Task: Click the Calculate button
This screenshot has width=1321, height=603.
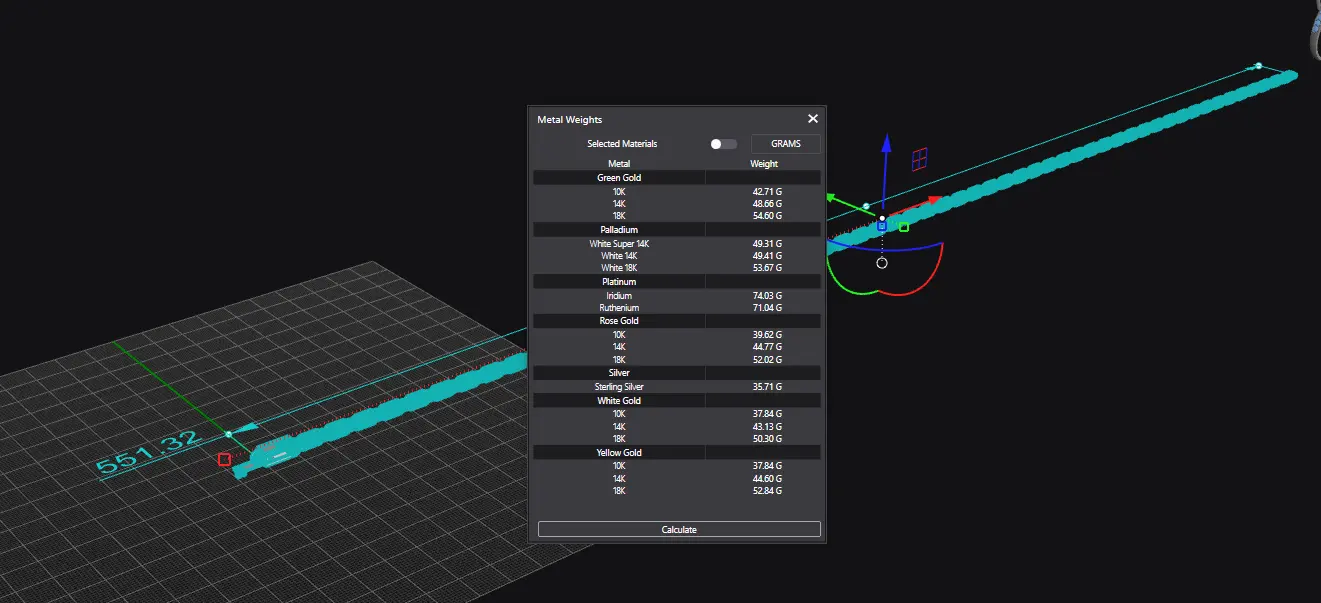Action: 679,529
